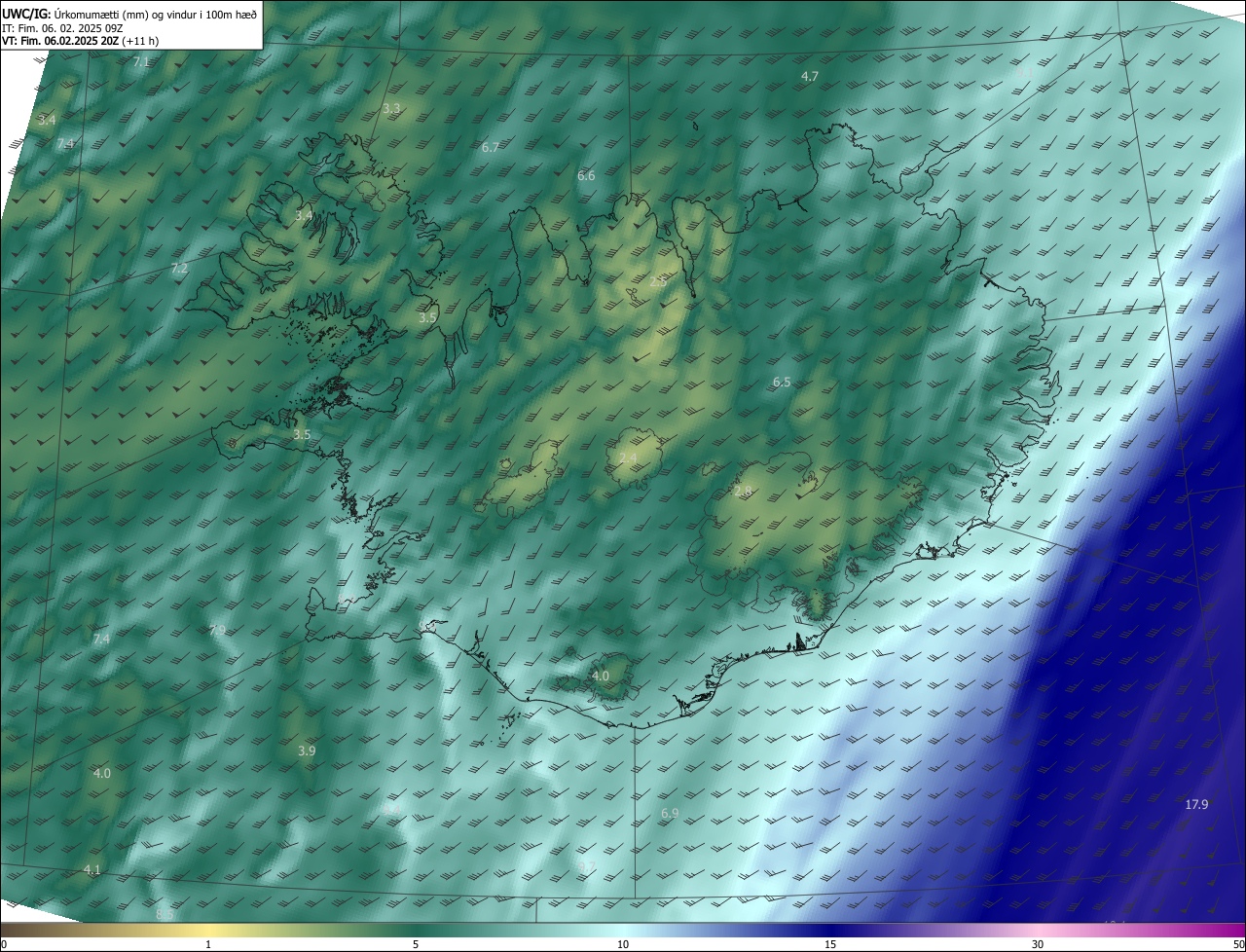The image size is (1246, 952).
Task: Click the color scale tick label 10
Action: click(623, 944)
